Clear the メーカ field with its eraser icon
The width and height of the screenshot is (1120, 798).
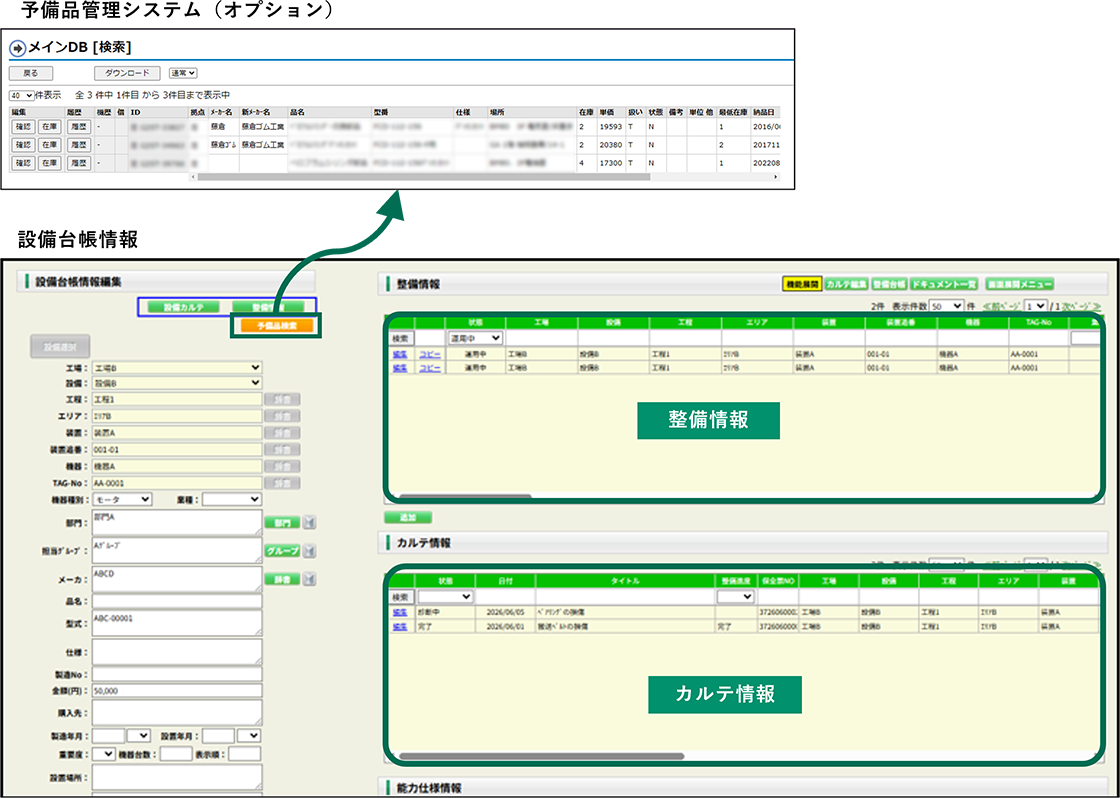309,579
